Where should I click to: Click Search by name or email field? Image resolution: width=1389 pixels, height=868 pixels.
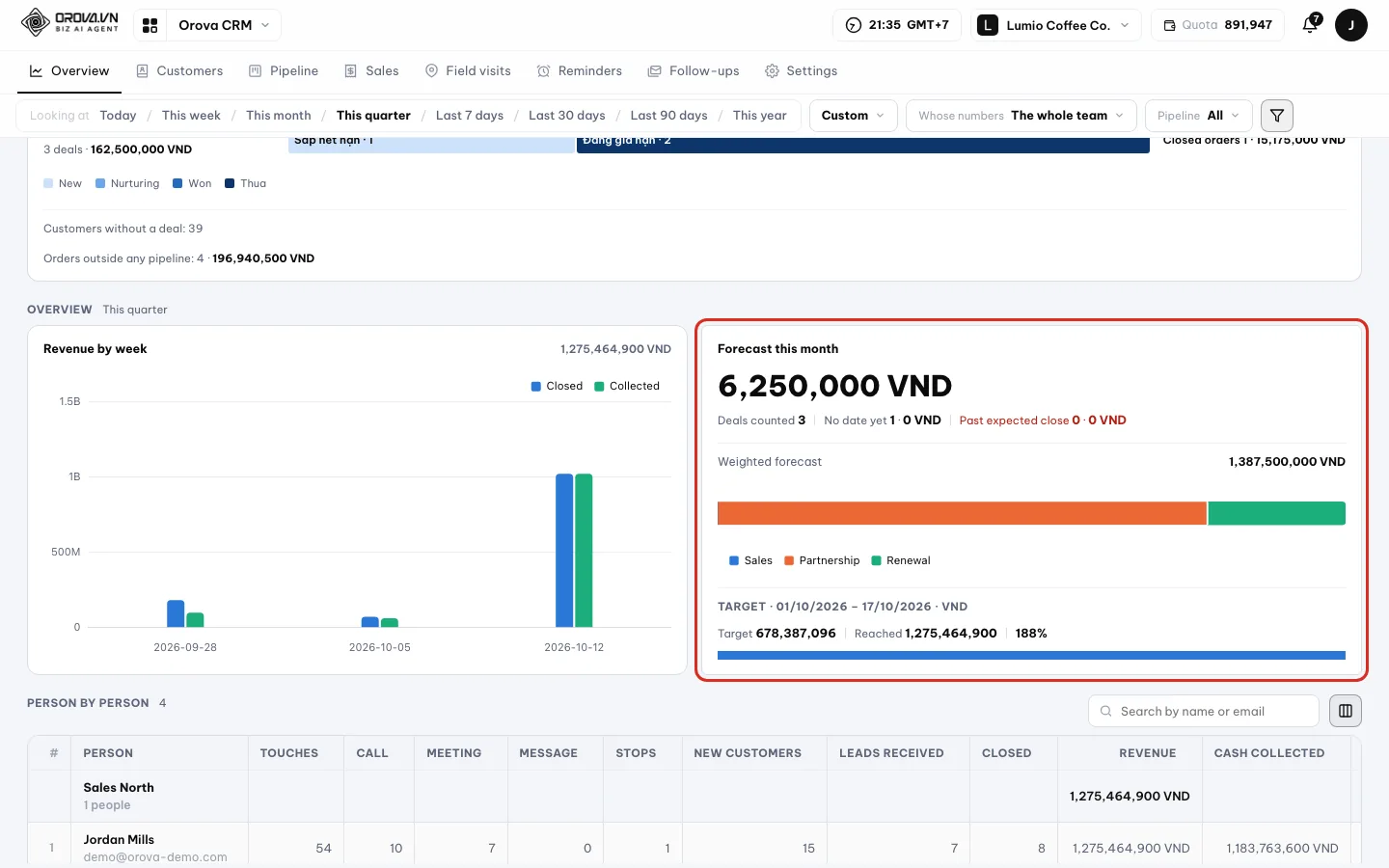click(1203, 711)
